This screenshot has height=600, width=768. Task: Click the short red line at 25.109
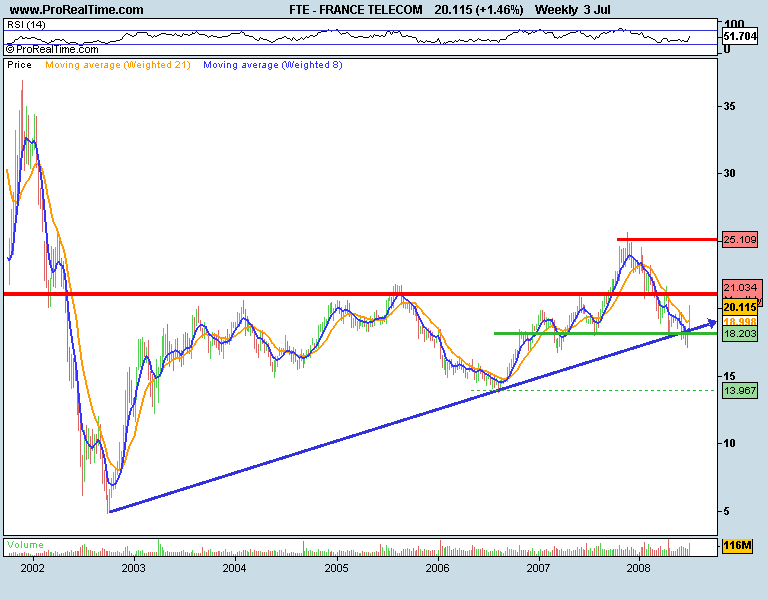[667, 240]
